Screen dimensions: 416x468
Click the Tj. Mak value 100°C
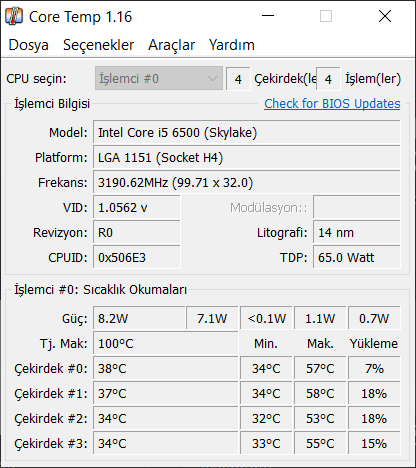166,343
